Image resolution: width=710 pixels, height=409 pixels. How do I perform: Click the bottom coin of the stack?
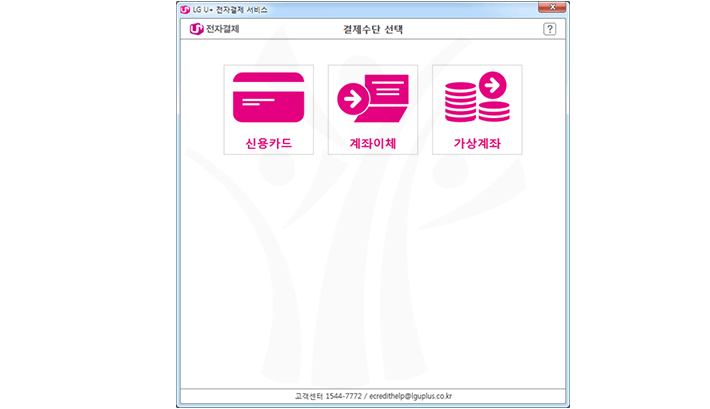click(x=461, y=117)
